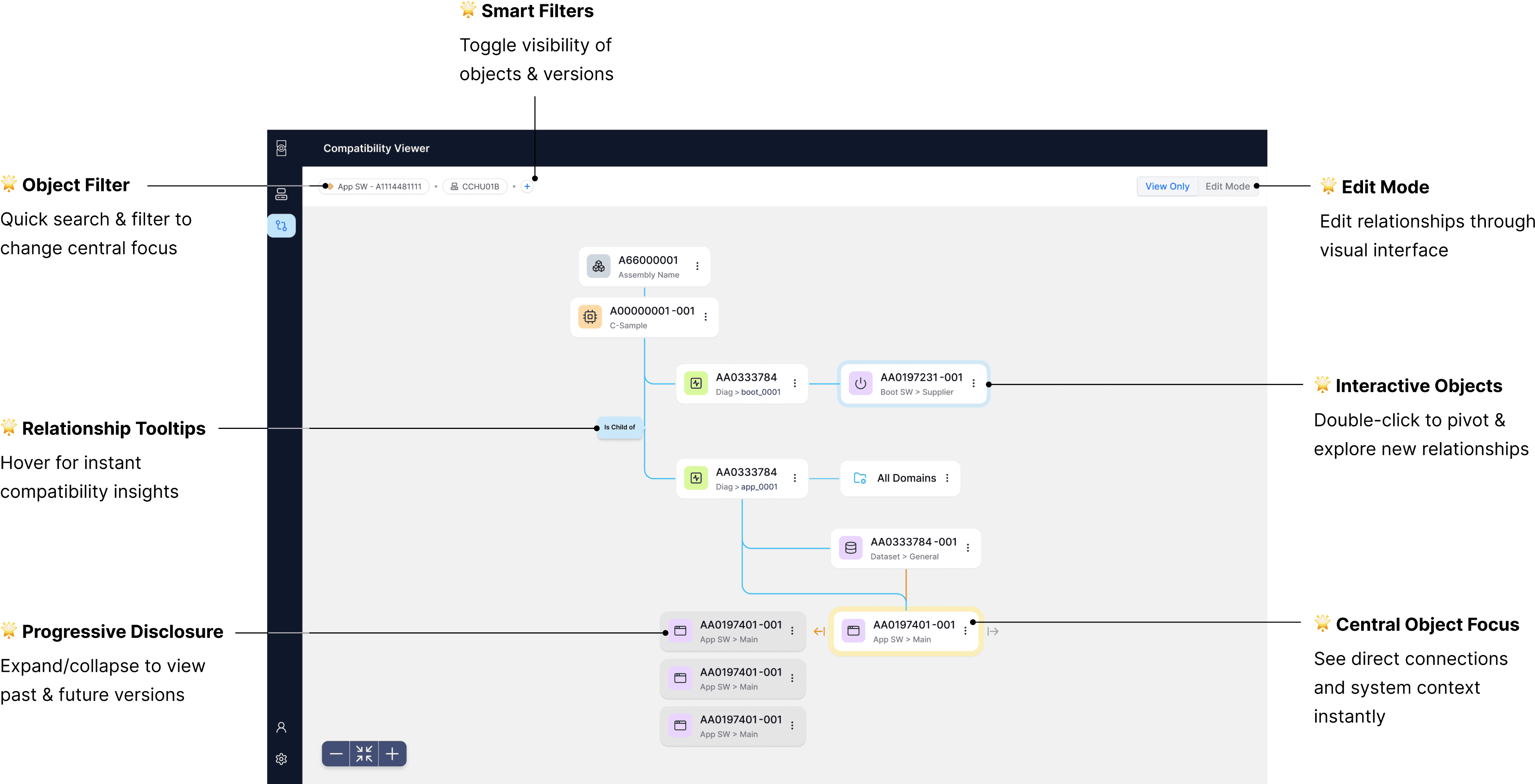Open options menu on All Domains node
This screenshot has width=1535, height=784.
coord(947,478)
